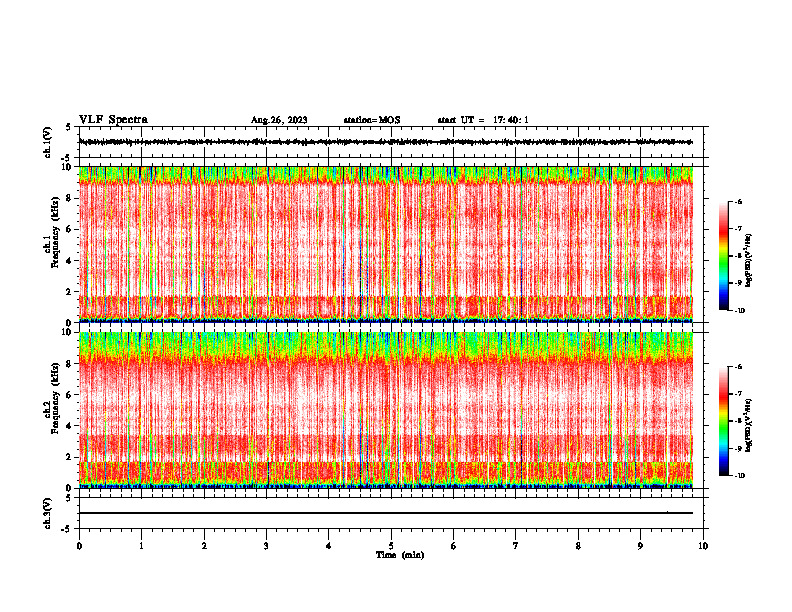The height and width of the screenshot is (612, 792).
Task: Click '-10' on the ch.1 colorbar scale
Action: [739, 311]
